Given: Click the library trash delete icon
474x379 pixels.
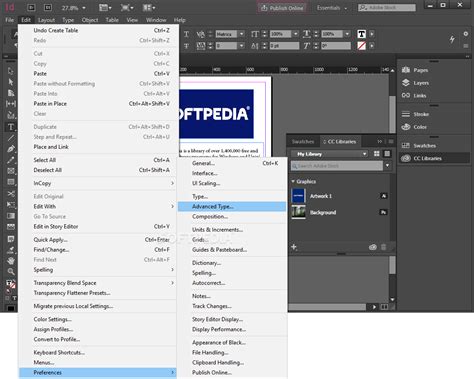Looking at the screenshot, I should pos(383,247).
